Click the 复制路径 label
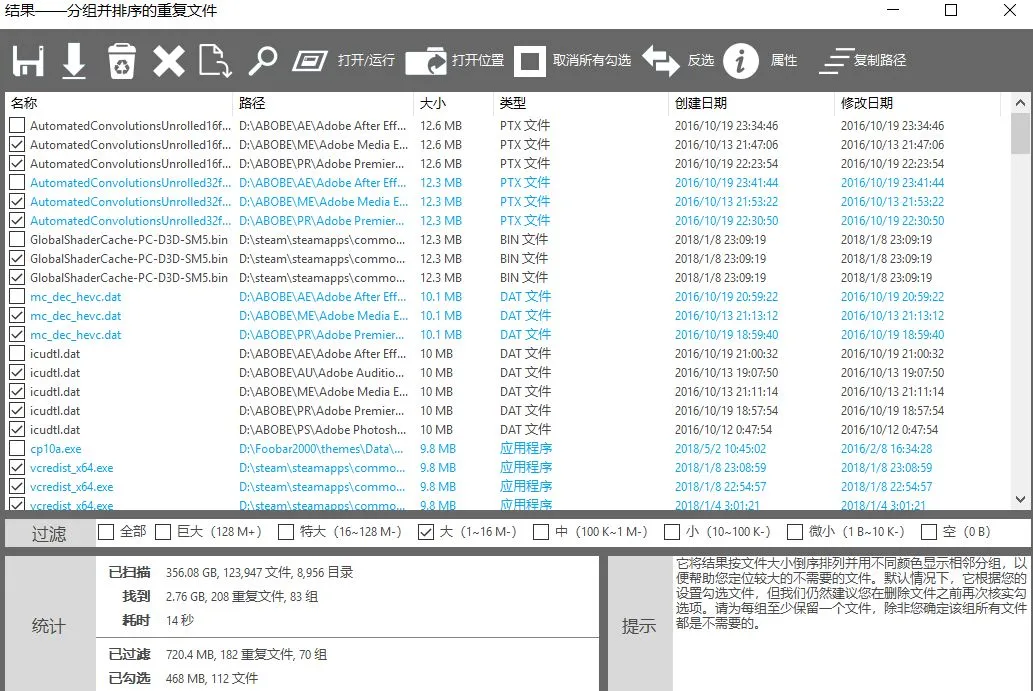 pos(879,61)
